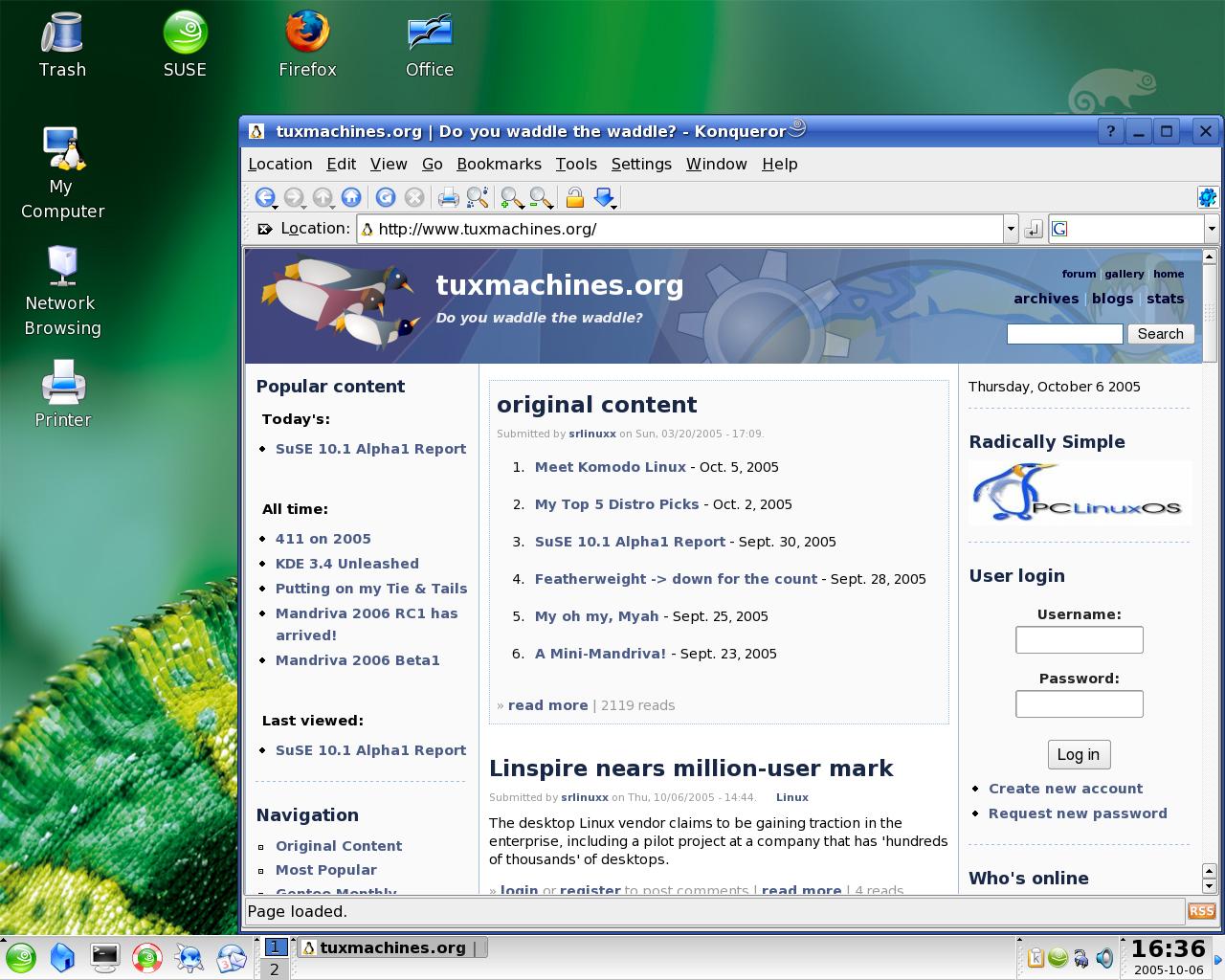Click the Up navigation arrow in toolbar
The height and width of the screenshot is (980, 1225).
pyautogui.click(x=323, y=197)
